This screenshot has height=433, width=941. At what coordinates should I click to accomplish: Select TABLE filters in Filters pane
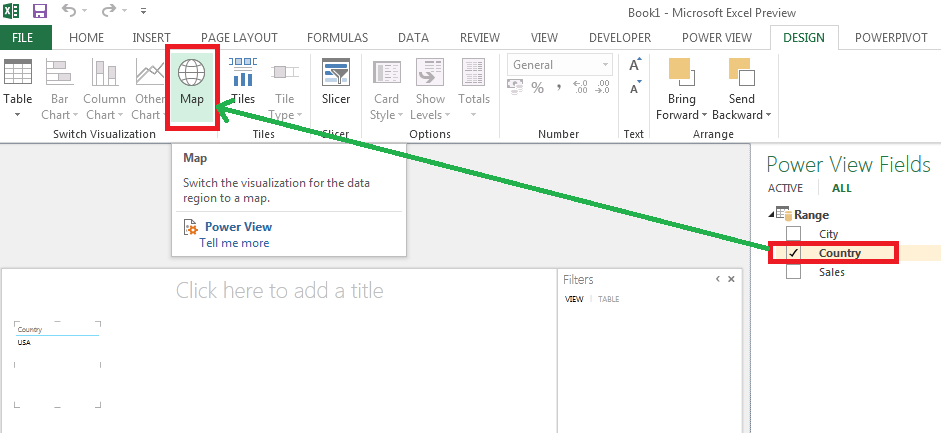(609, 299)
